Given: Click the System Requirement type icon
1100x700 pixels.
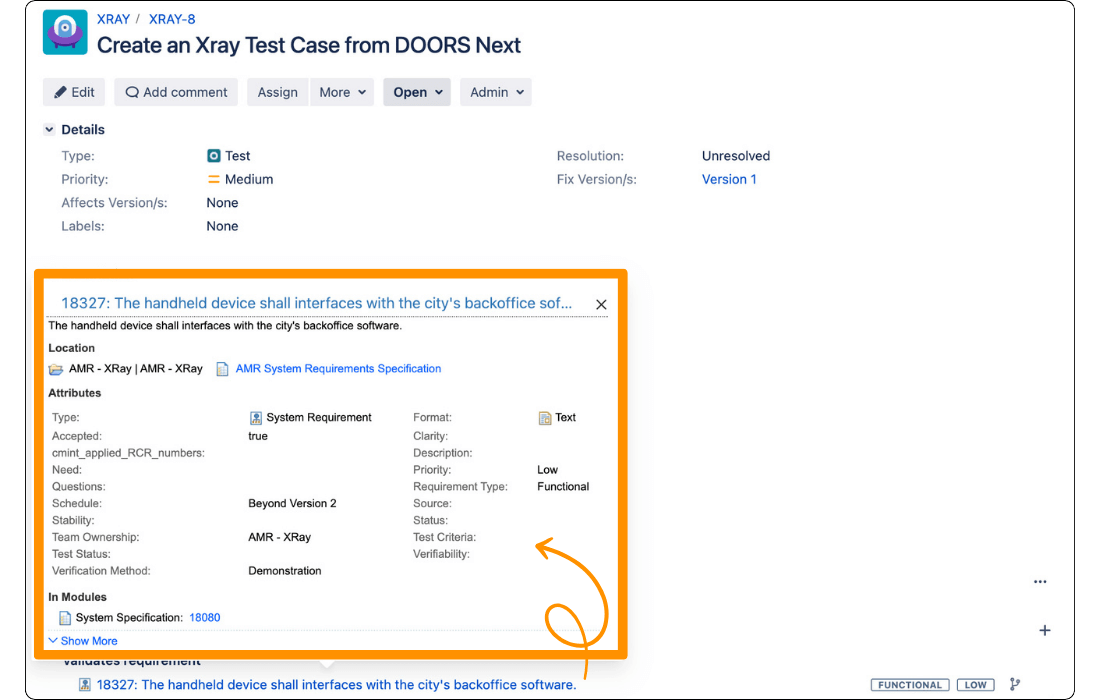Looking at the screenshot, I should (255, 418).
